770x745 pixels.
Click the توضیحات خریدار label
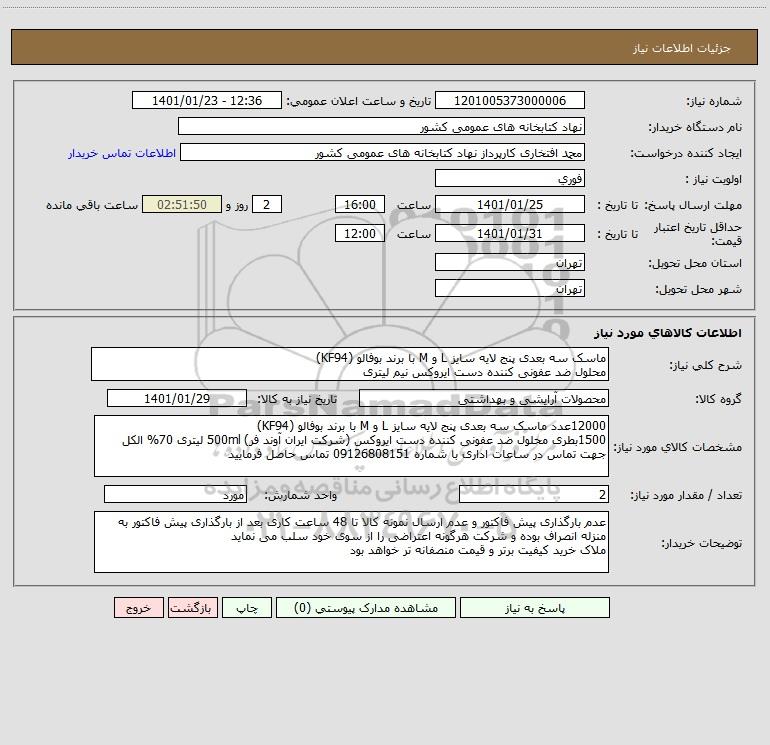[701, 543]
